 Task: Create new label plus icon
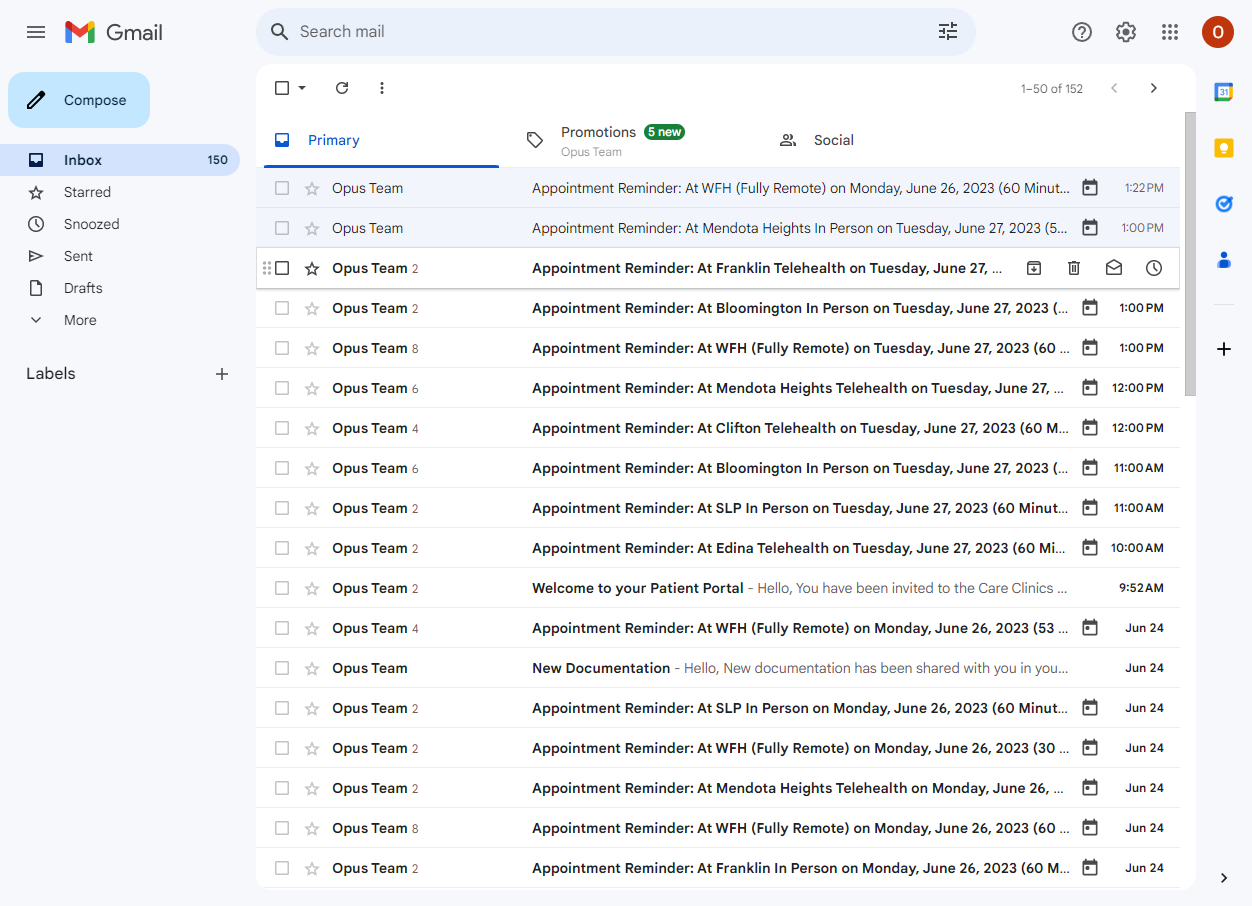[x=222, y=374]
